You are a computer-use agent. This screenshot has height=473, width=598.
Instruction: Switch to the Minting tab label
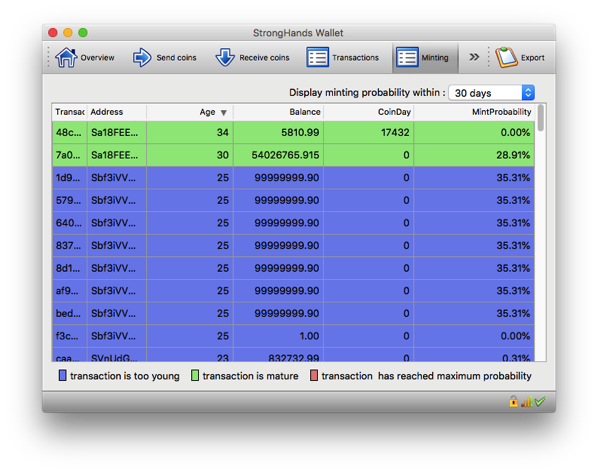coord(435,58)
